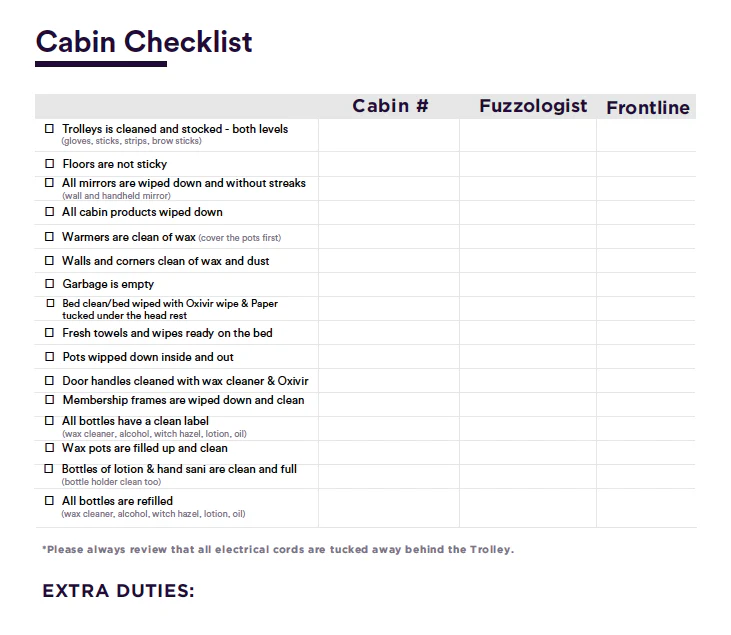Tick 'Bottles of lotion & hand sani' checkbox
The width and height of the screenshot is (731, 635).
pyautogui.click(x=50, y=469)
